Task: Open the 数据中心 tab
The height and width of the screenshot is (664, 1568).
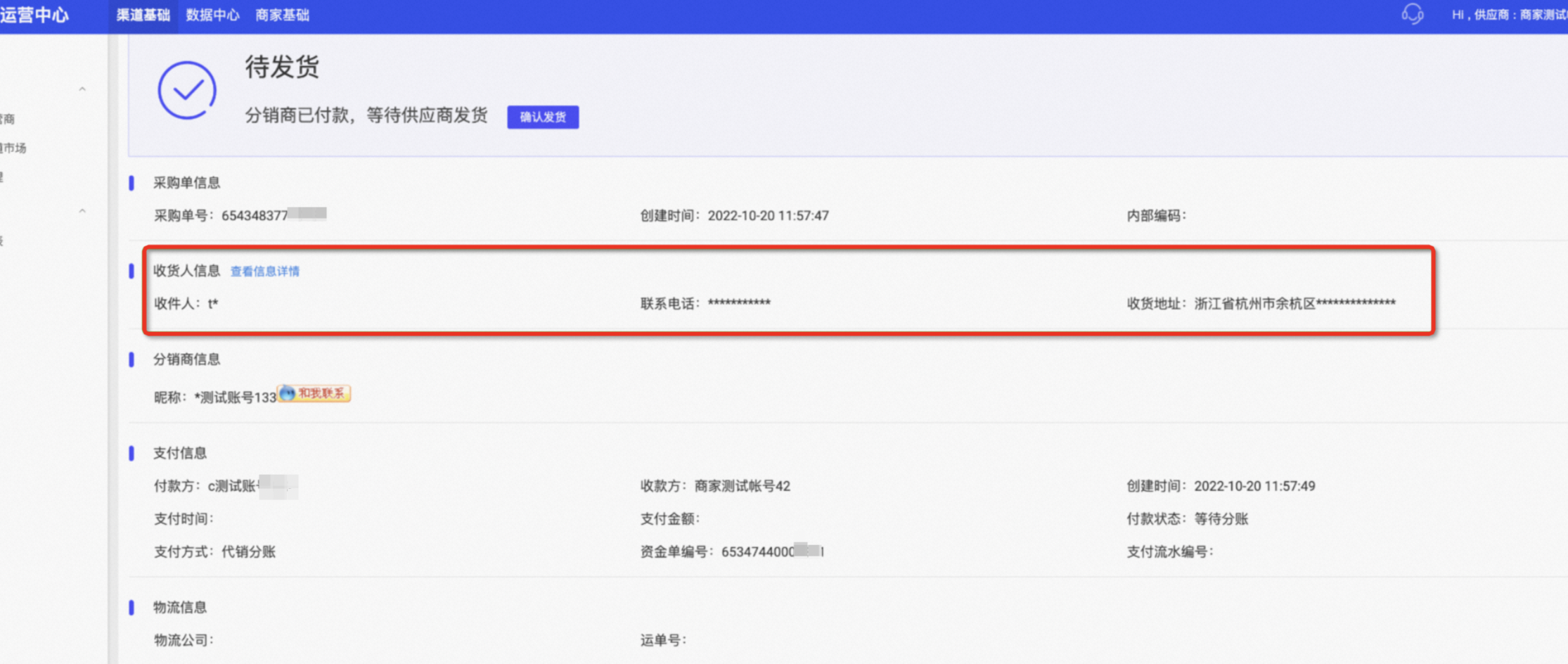Action: tap(212, 15)
